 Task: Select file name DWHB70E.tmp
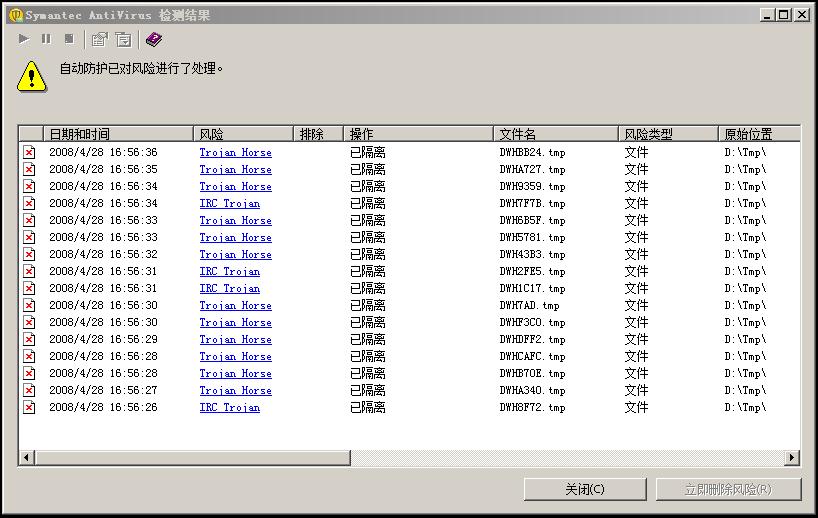(533, 374)
